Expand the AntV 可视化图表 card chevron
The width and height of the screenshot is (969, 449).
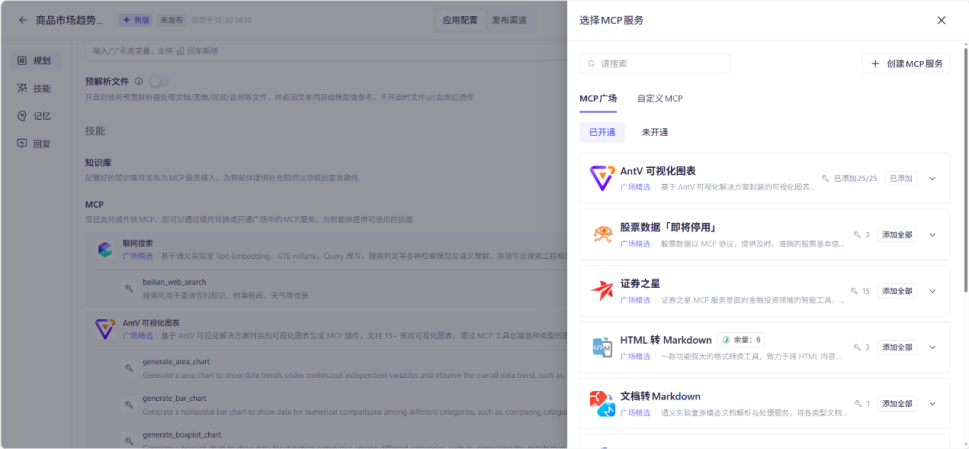point(933,178)
